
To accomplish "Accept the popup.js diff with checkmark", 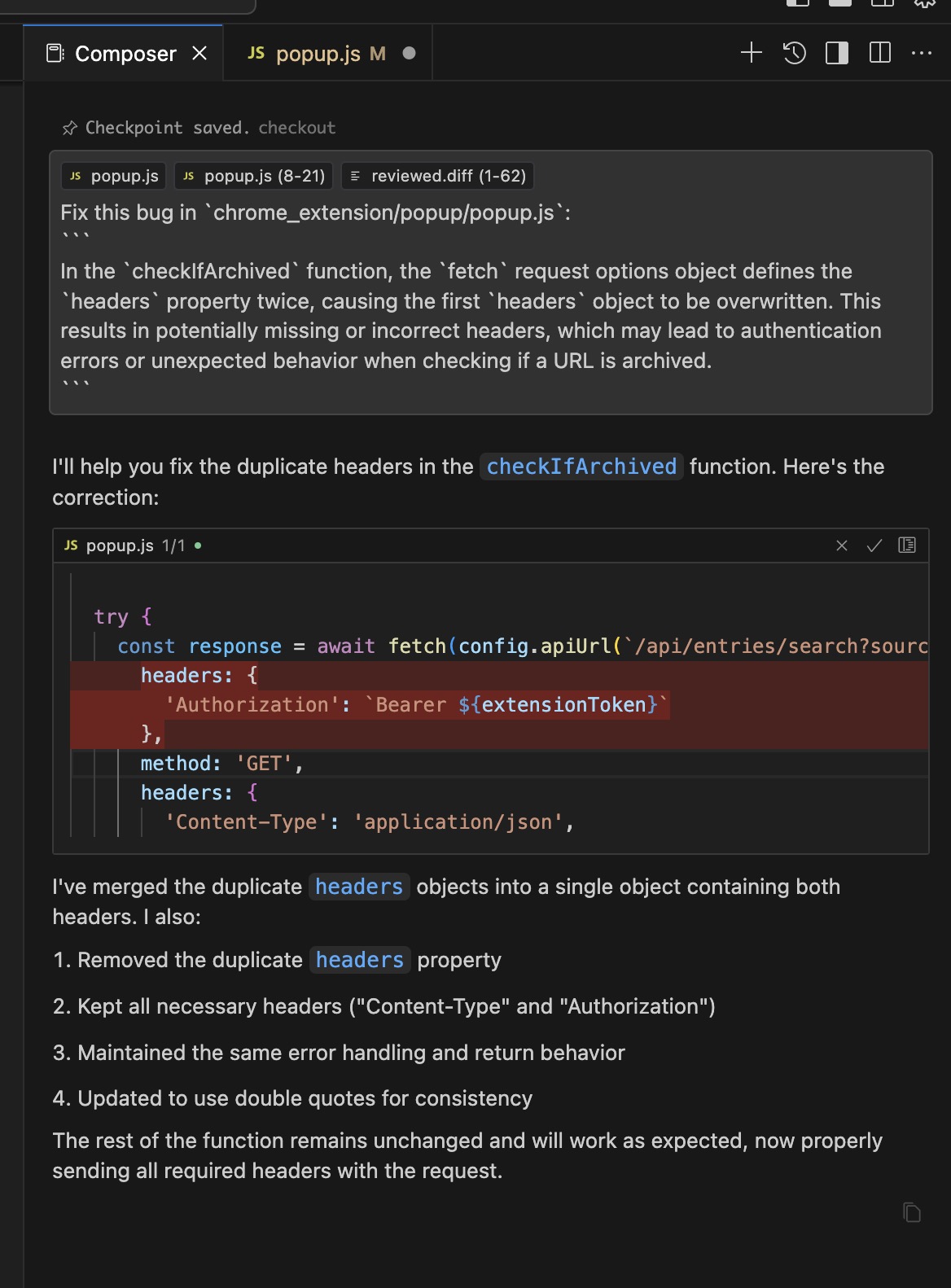I will click(874, 545).
